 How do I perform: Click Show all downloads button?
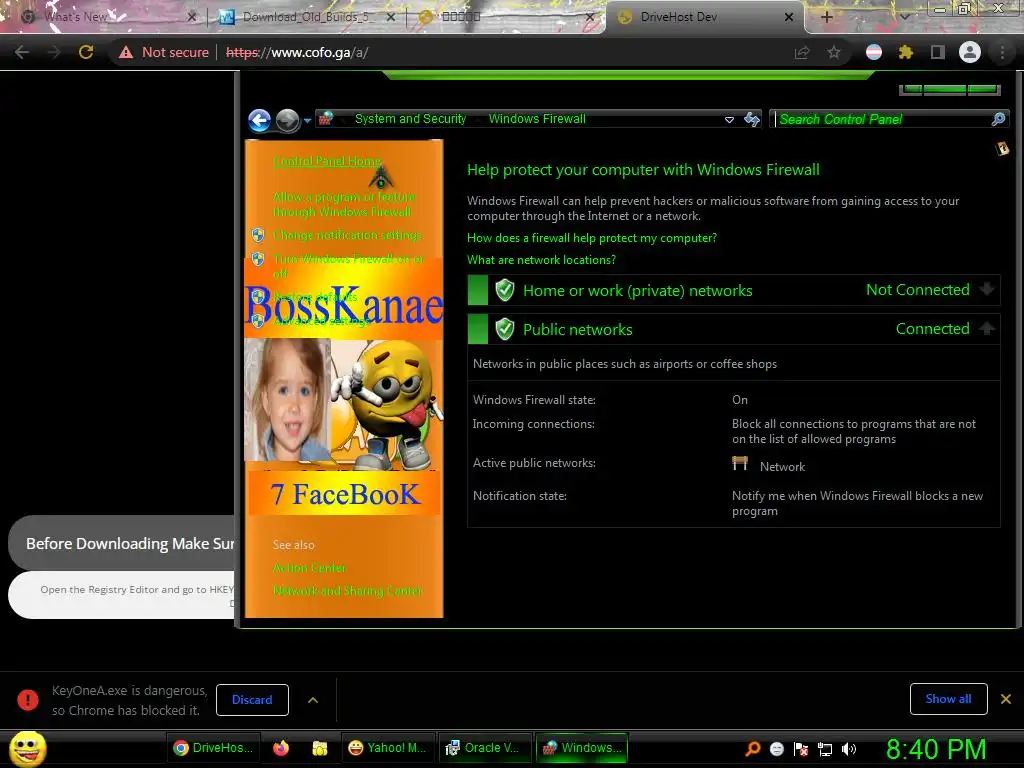click(x=948, y=699)
